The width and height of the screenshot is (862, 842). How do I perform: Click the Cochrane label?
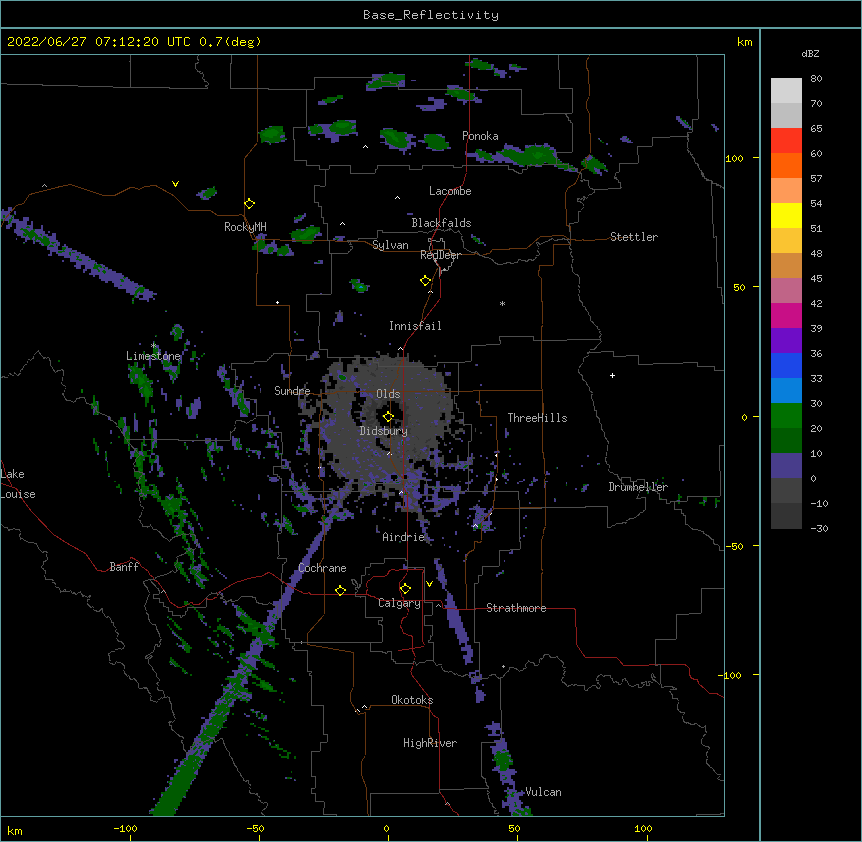(x=322, y=568)
